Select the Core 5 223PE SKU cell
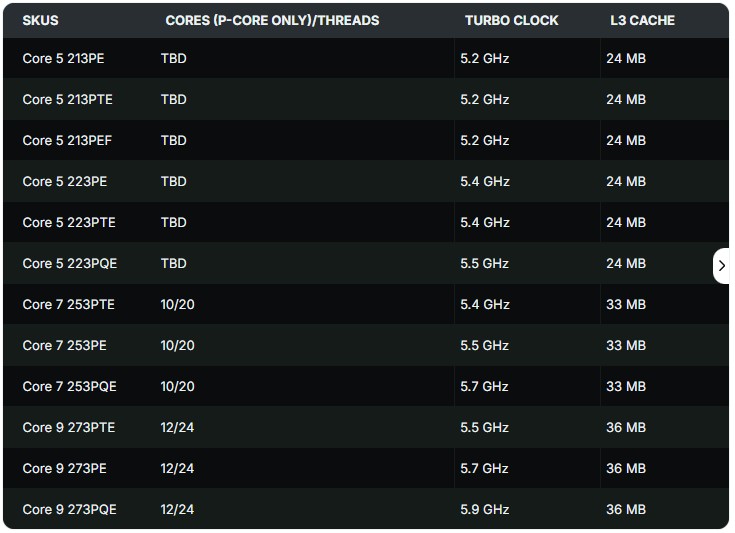This screenshot has width=735, height=533. [64, 182]
